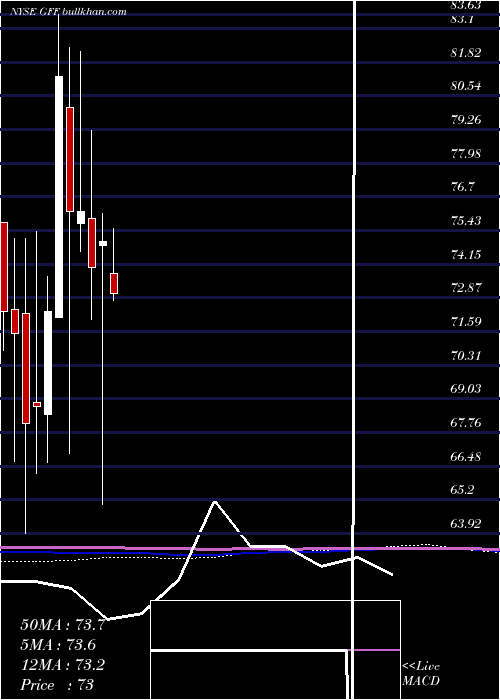Click the <<Live MACD label
The image size is (500, 700).
(x=421, y=674)
